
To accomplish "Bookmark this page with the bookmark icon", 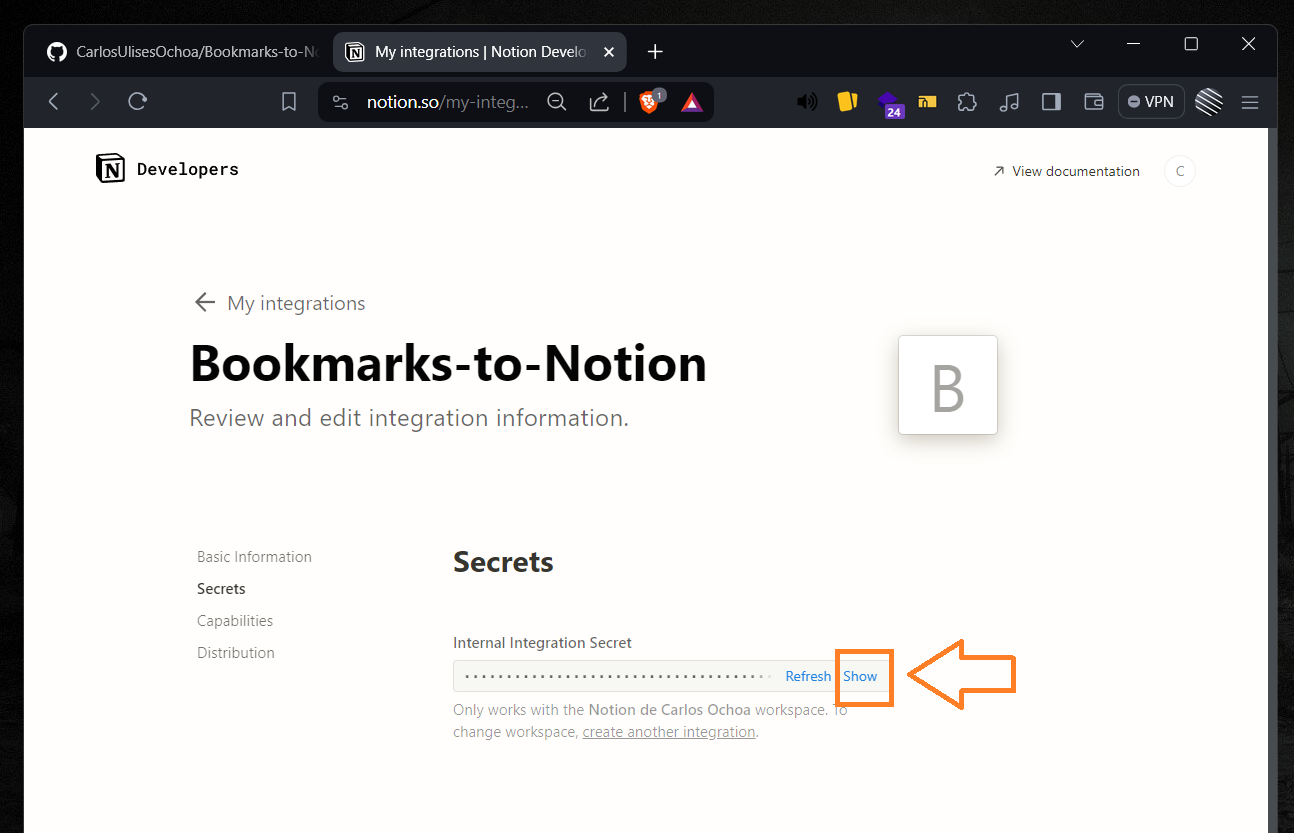I will click(x=289, y=102).
